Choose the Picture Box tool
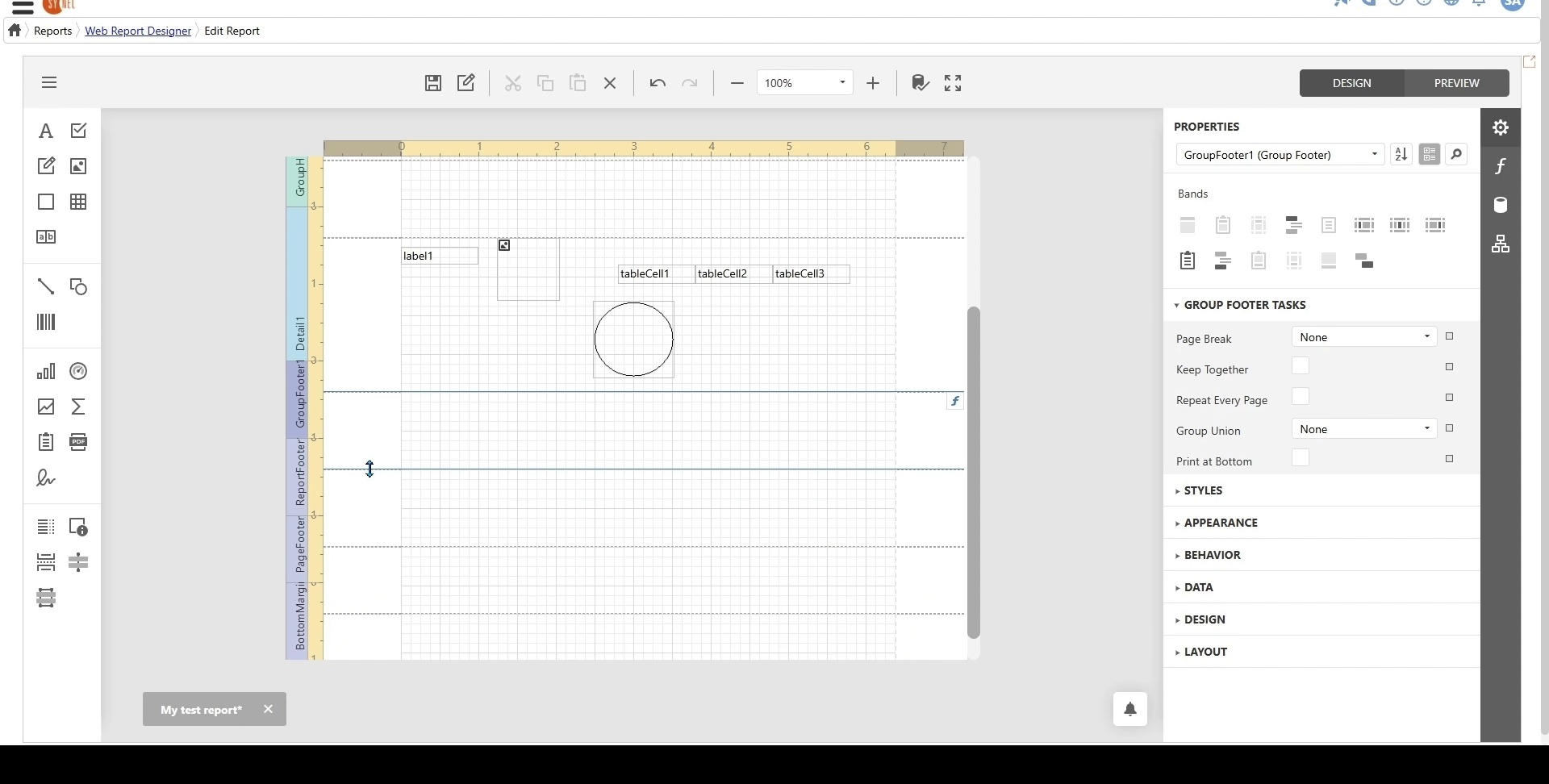 (78, 166)
